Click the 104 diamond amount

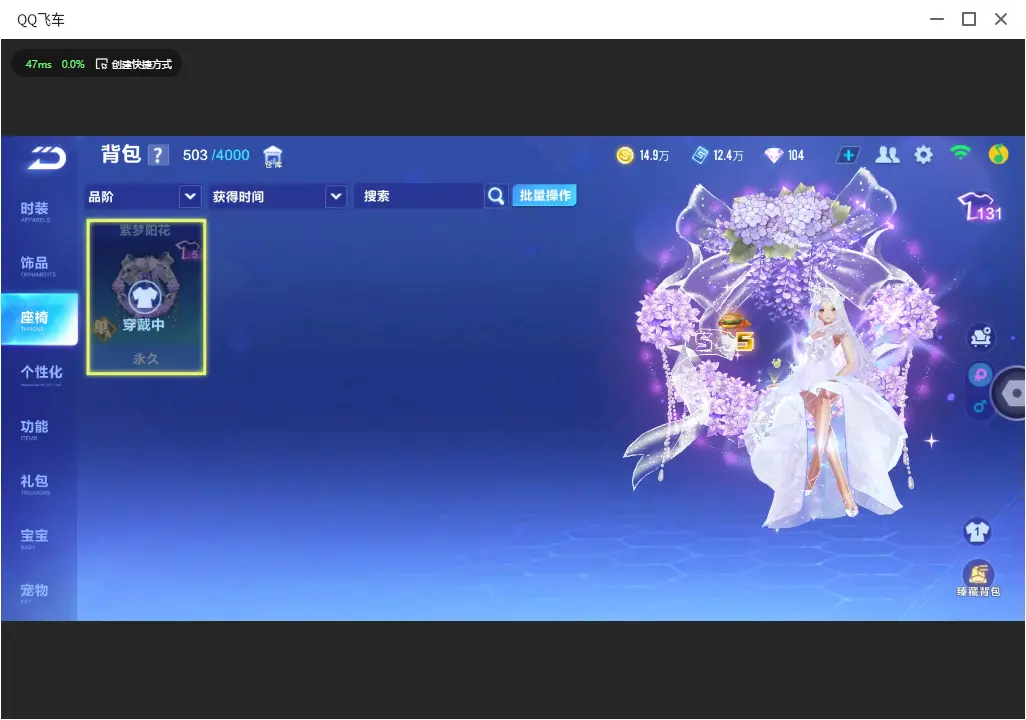click(x=795, y=155)
